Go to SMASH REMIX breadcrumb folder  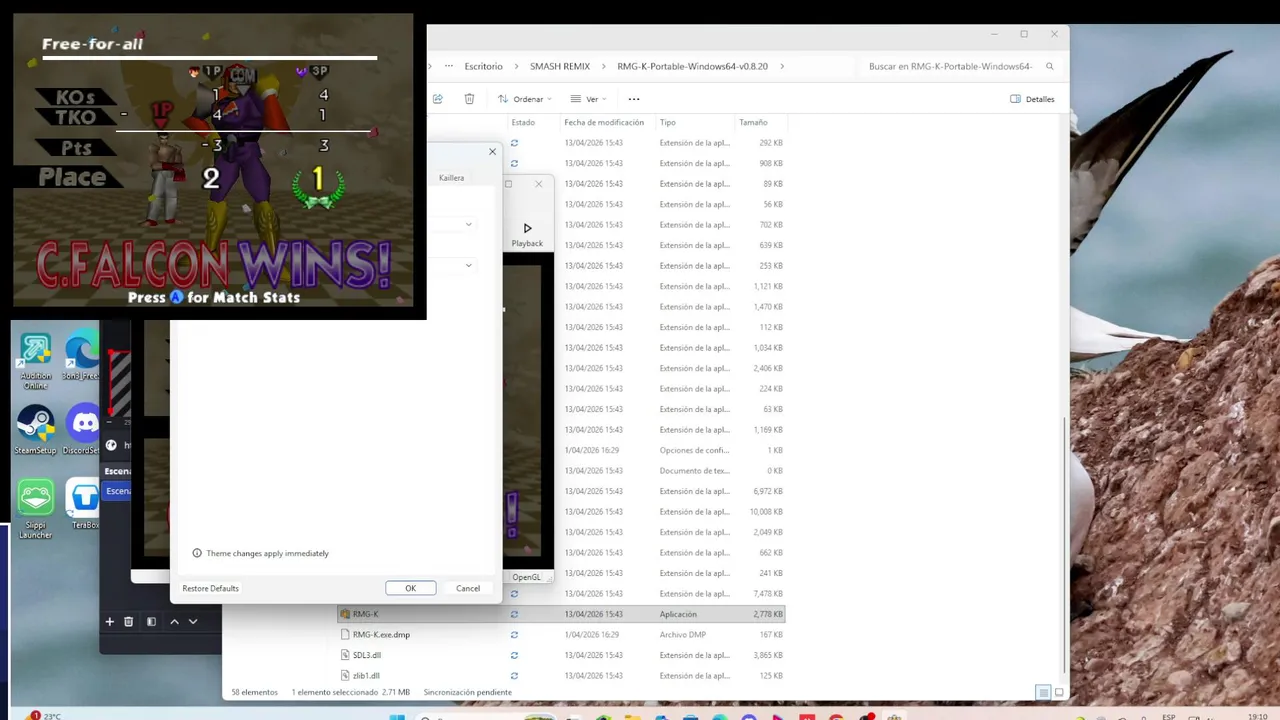click(x=560, y=66)
